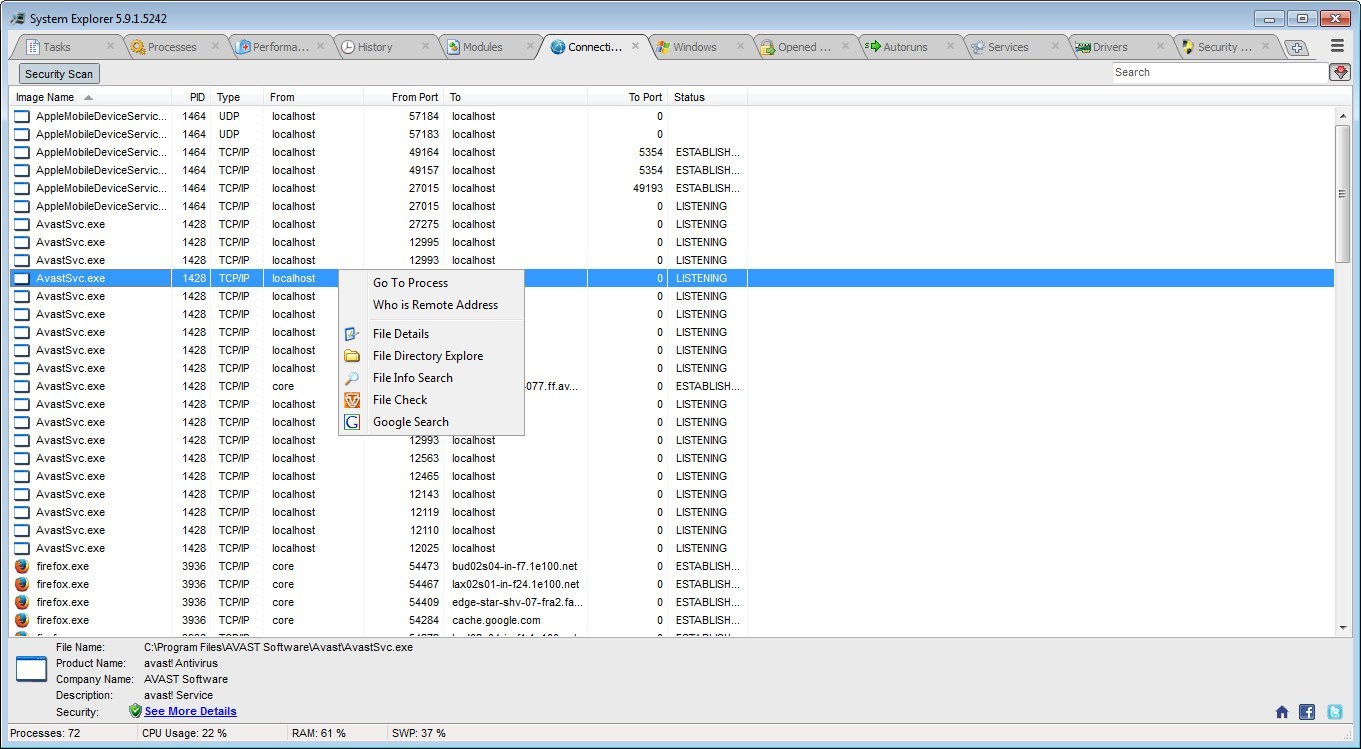Viewport: 1361px width, 749px height.
Task: Switch to the Processes tab
Action: click(172, 47)
